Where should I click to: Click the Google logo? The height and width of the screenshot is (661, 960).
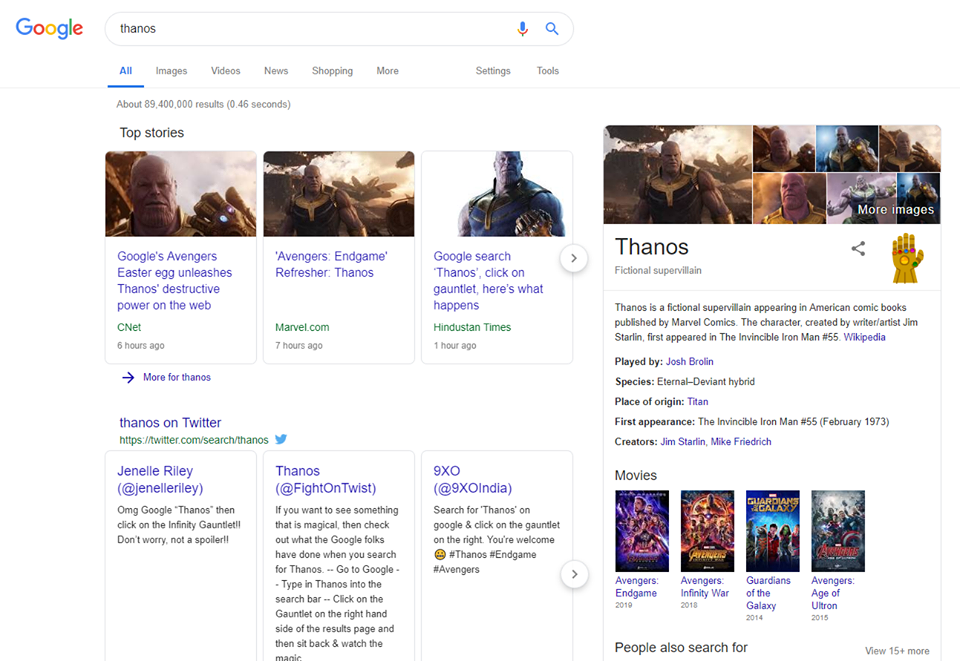[49, 28]
